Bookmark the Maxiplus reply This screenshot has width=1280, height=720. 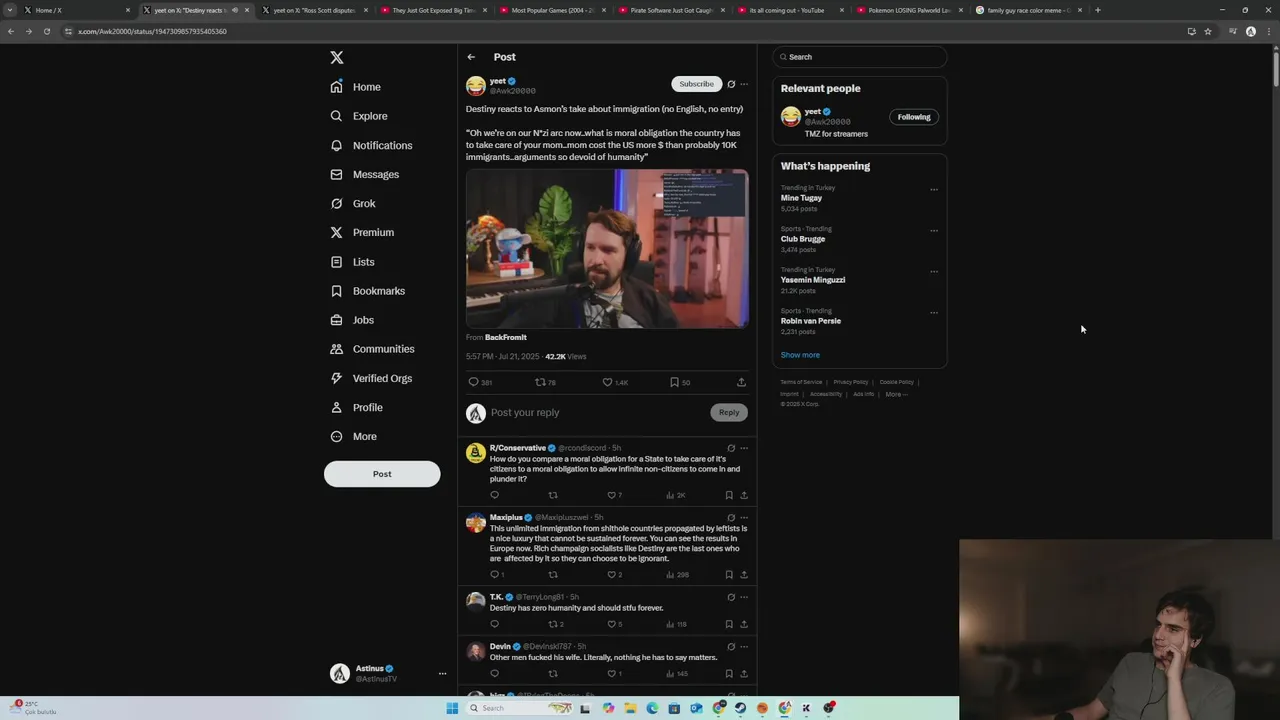729,575
